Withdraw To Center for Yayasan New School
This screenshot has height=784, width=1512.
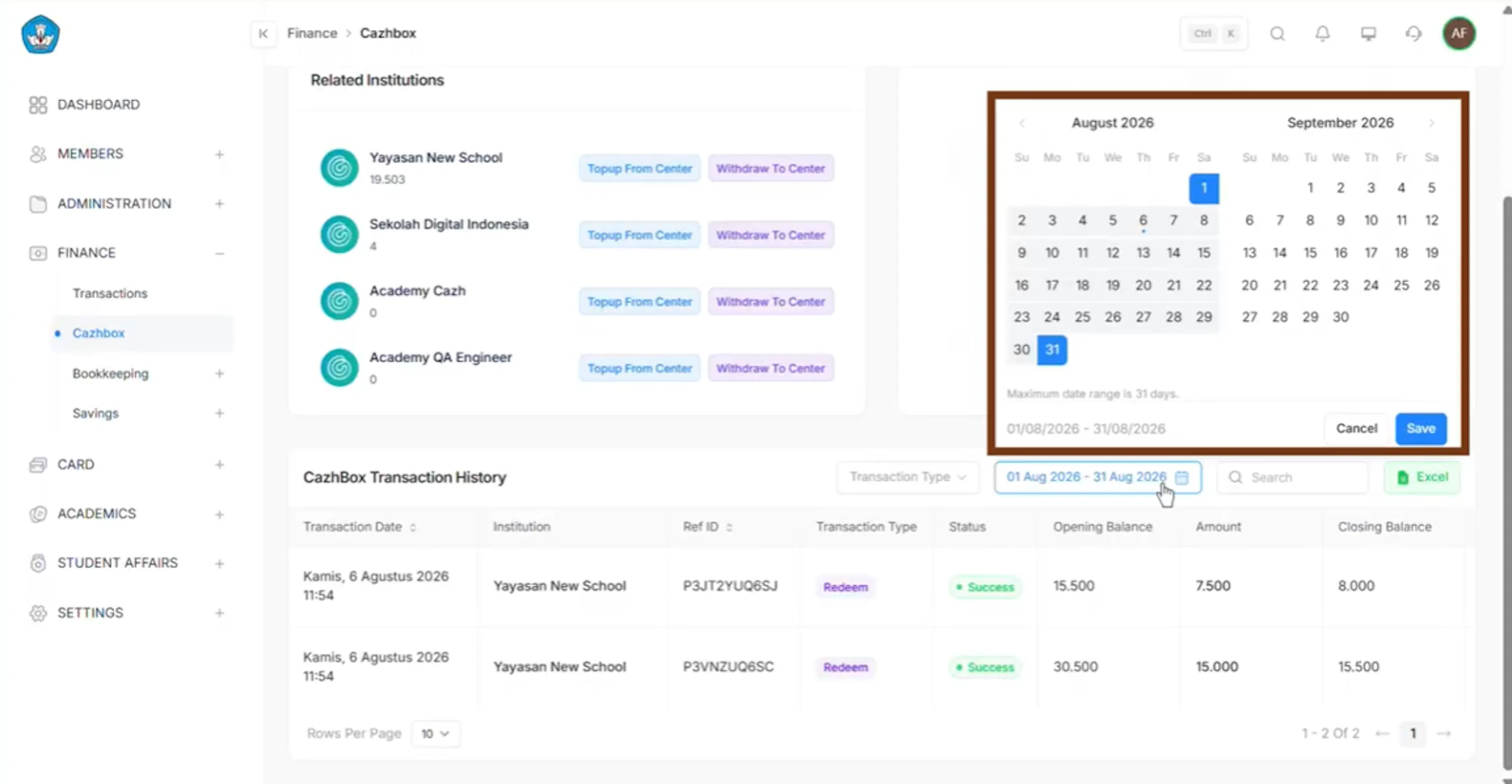coord(771,168)
